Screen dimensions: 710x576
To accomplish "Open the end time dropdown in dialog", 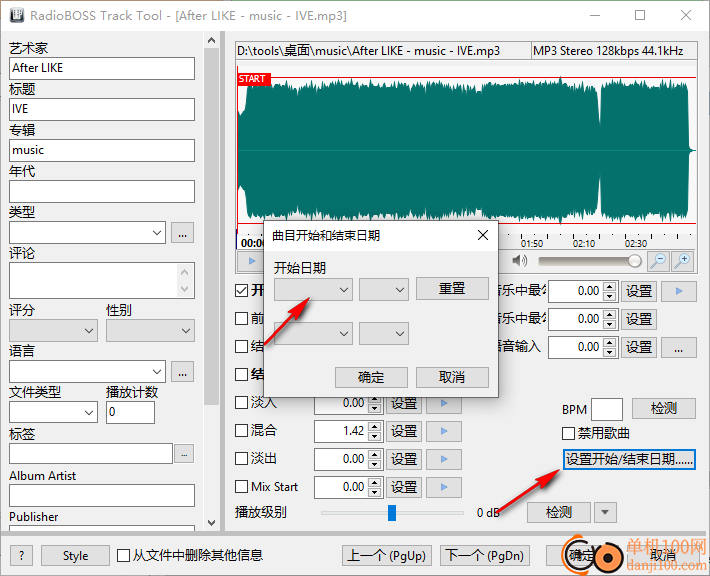I will 384,334.
